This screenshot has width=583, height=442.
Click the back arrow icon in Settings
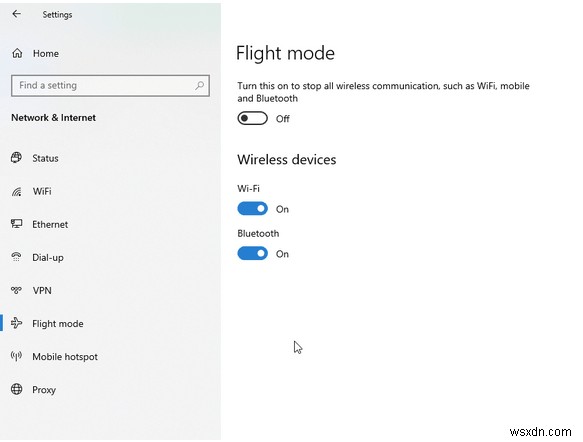(16, 14)
